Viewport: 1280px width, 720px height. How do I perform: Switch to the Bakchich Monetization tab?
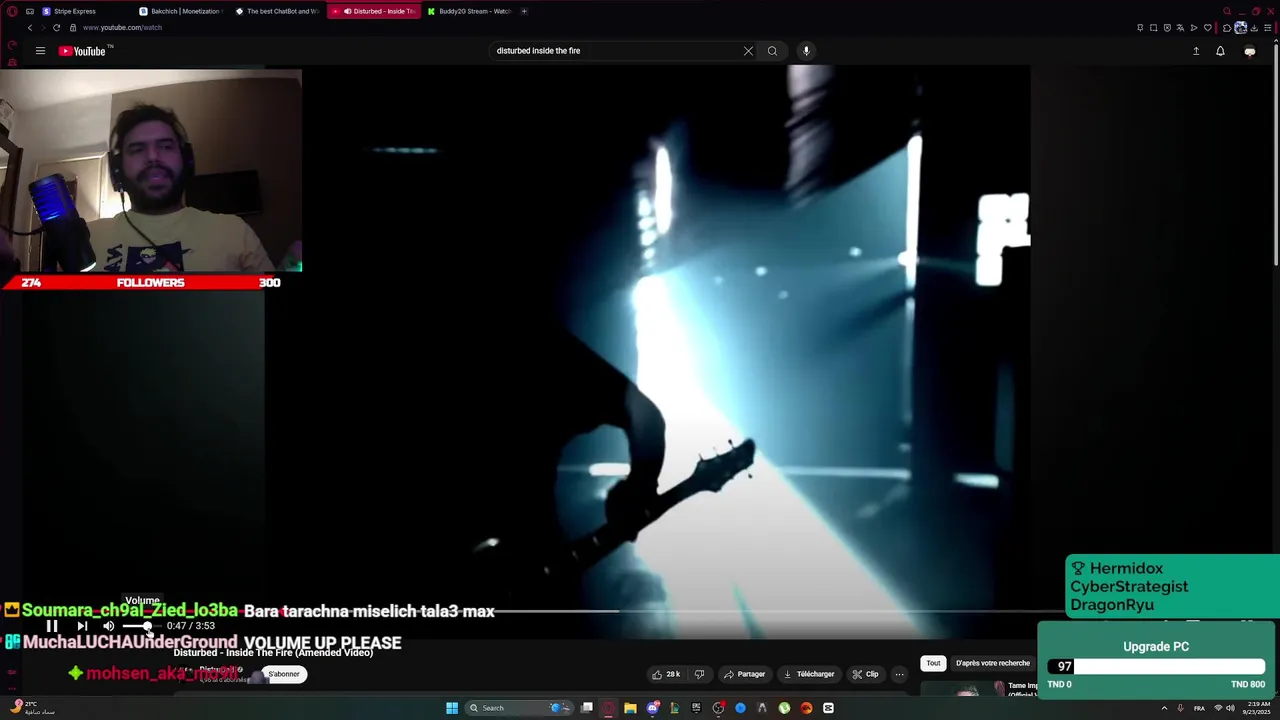pos(181,11)
